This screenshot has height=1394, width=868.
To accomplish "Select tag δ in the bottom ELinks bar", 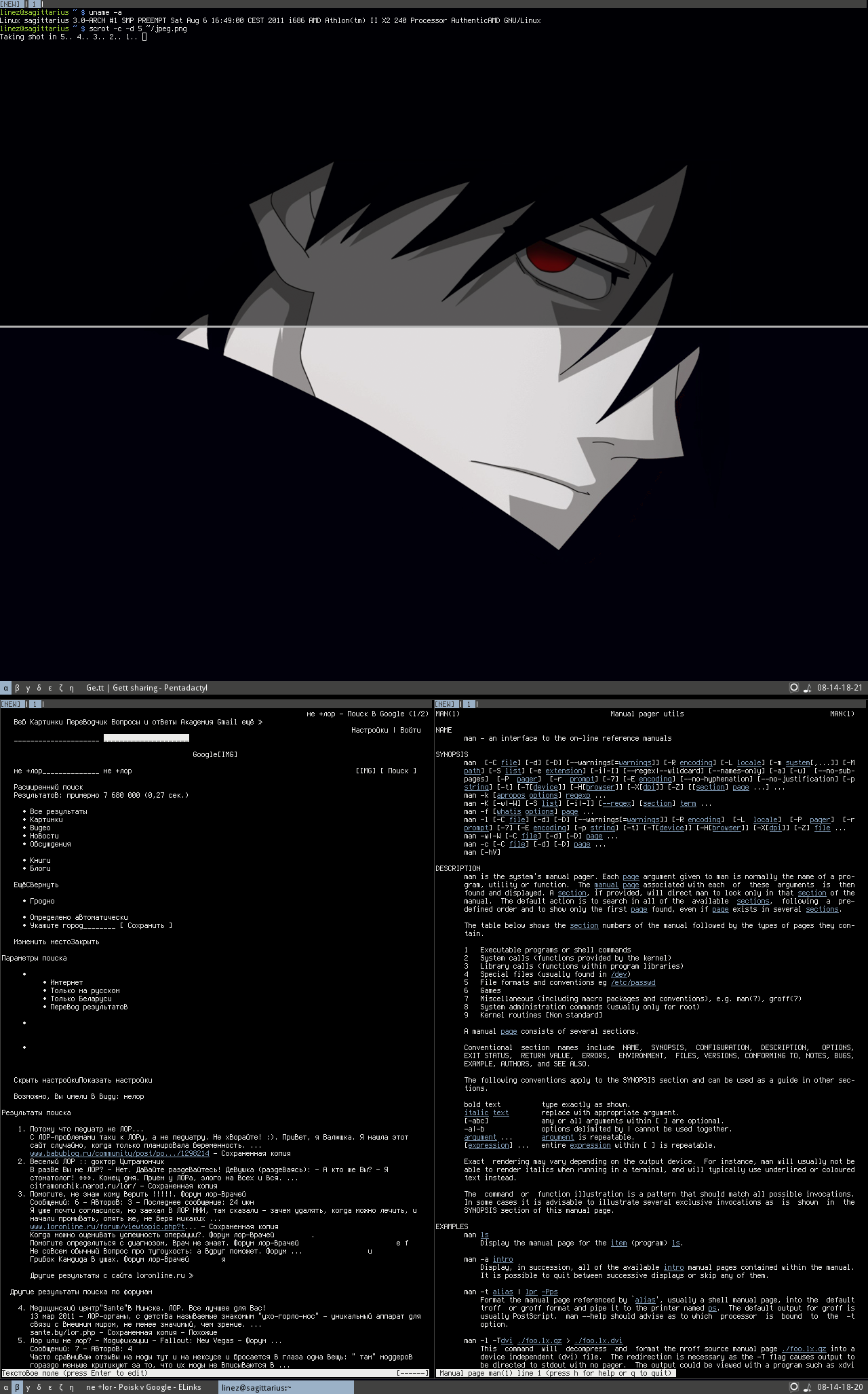I will tap(39, 1387).
